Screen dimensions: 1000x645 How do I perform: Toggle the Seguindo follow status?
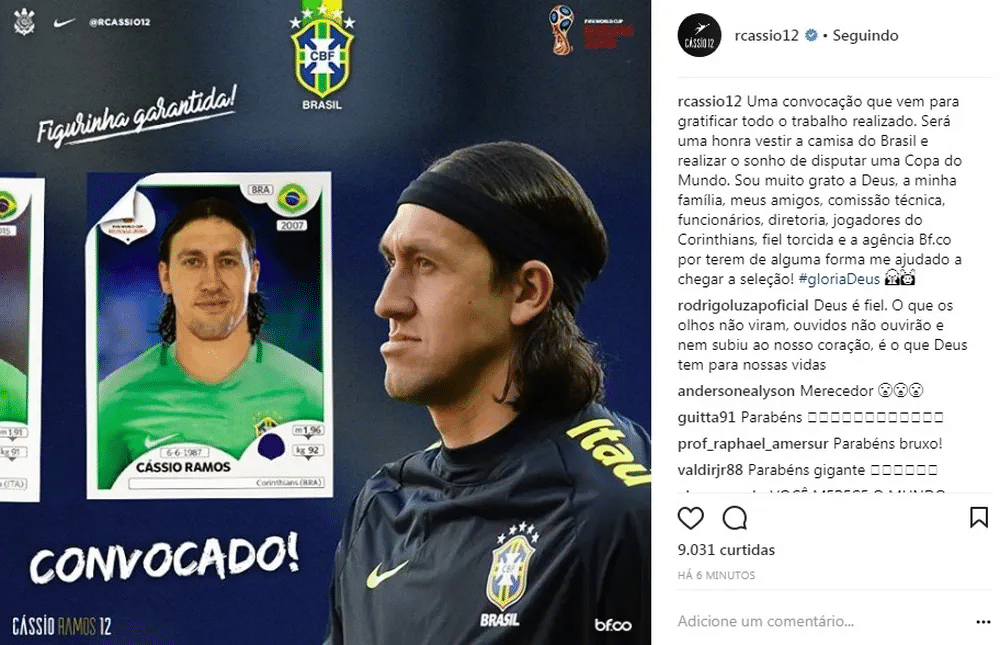pos(865,36)
